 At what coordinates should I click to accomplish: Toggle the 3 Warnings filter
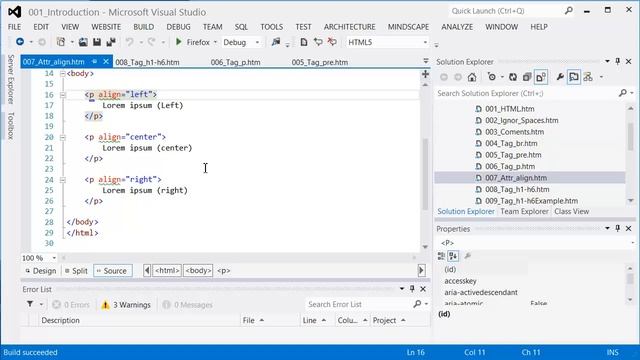point(126,304)
